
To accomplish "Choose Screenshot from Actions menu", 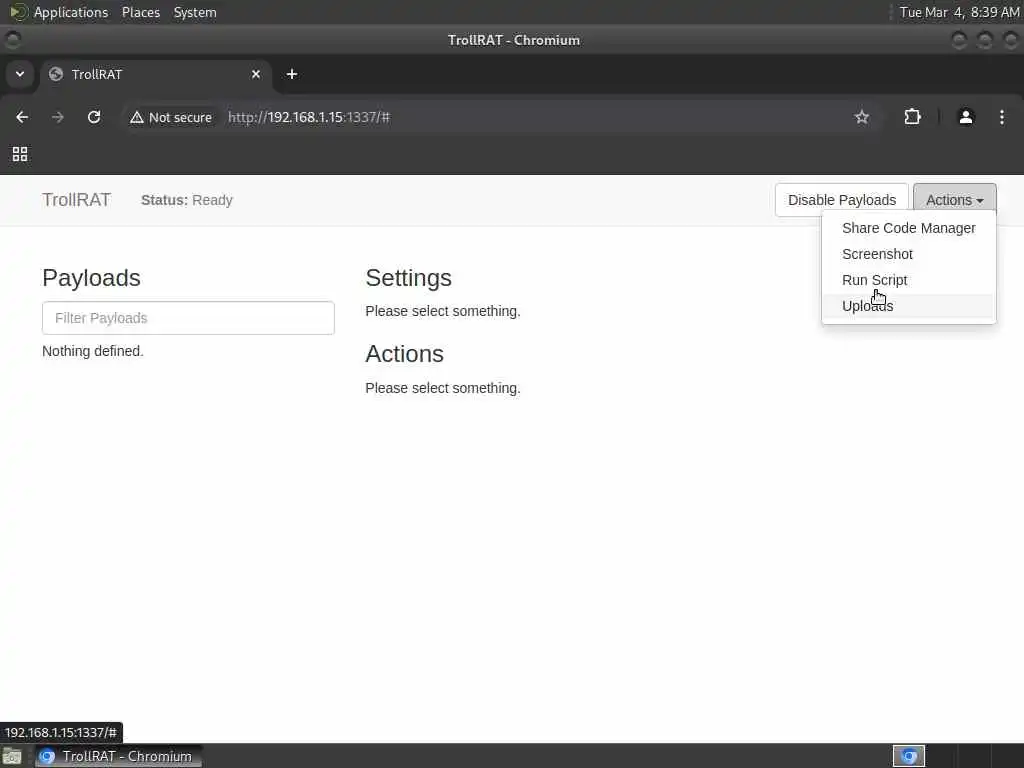I will [908, 254].
